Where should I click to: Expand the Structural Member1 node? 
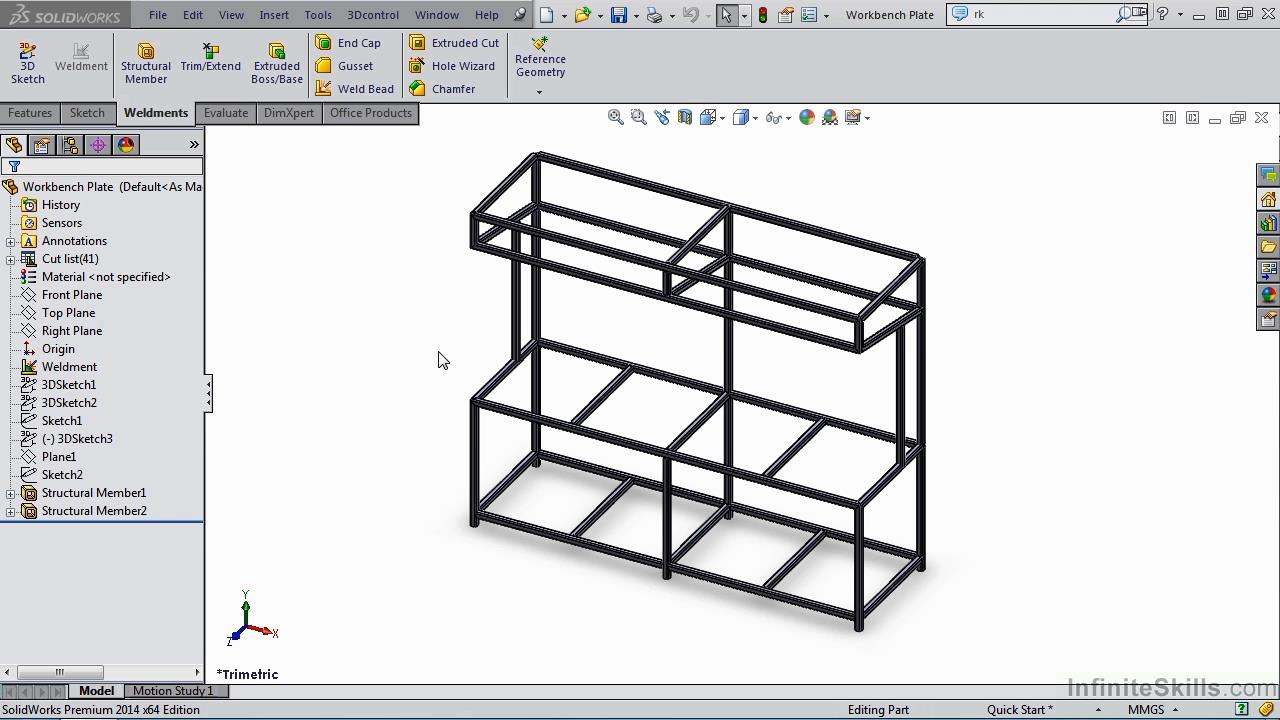click(x=10, y=493)
